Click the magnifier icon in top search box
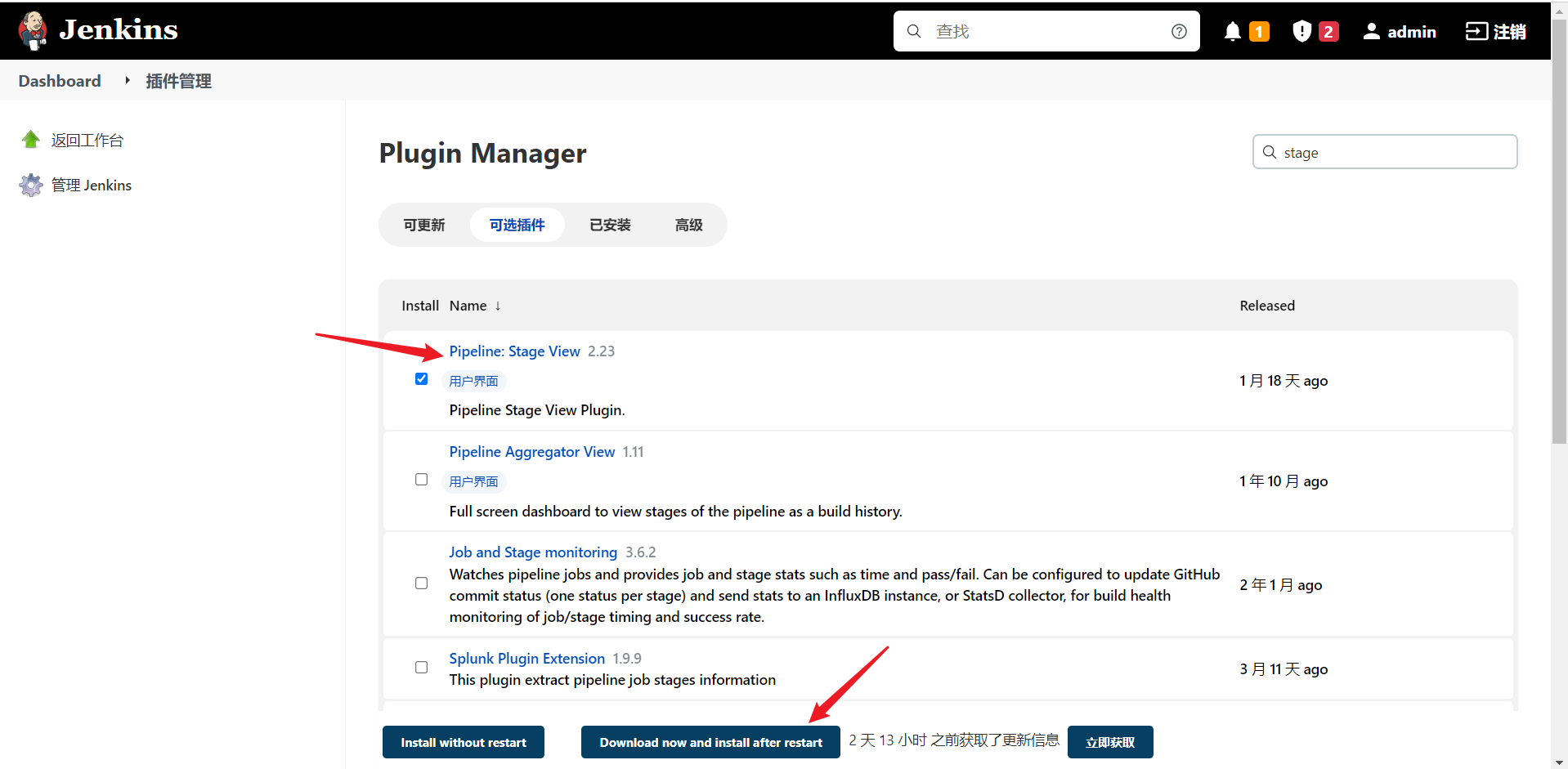Screen dimensions: 1568x769 click(914, 31)
